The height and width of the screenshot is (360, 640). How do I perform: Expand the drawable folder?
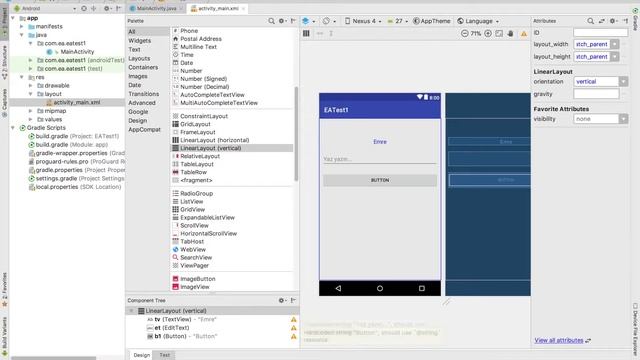pyautogui.click(x=30, y=85)
